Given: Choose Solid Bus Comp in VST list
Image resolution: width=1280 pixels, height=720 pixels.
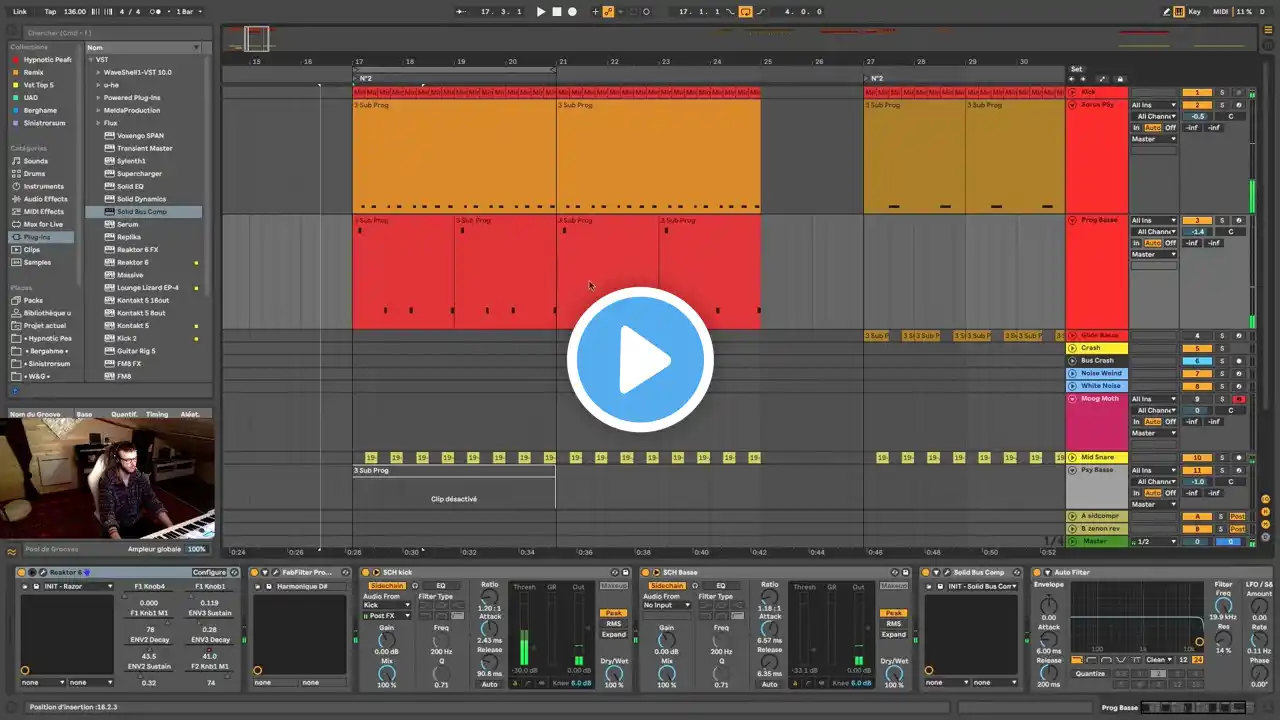Looking at the screenshot, I should pyautogui.click(x=141, y=212).
